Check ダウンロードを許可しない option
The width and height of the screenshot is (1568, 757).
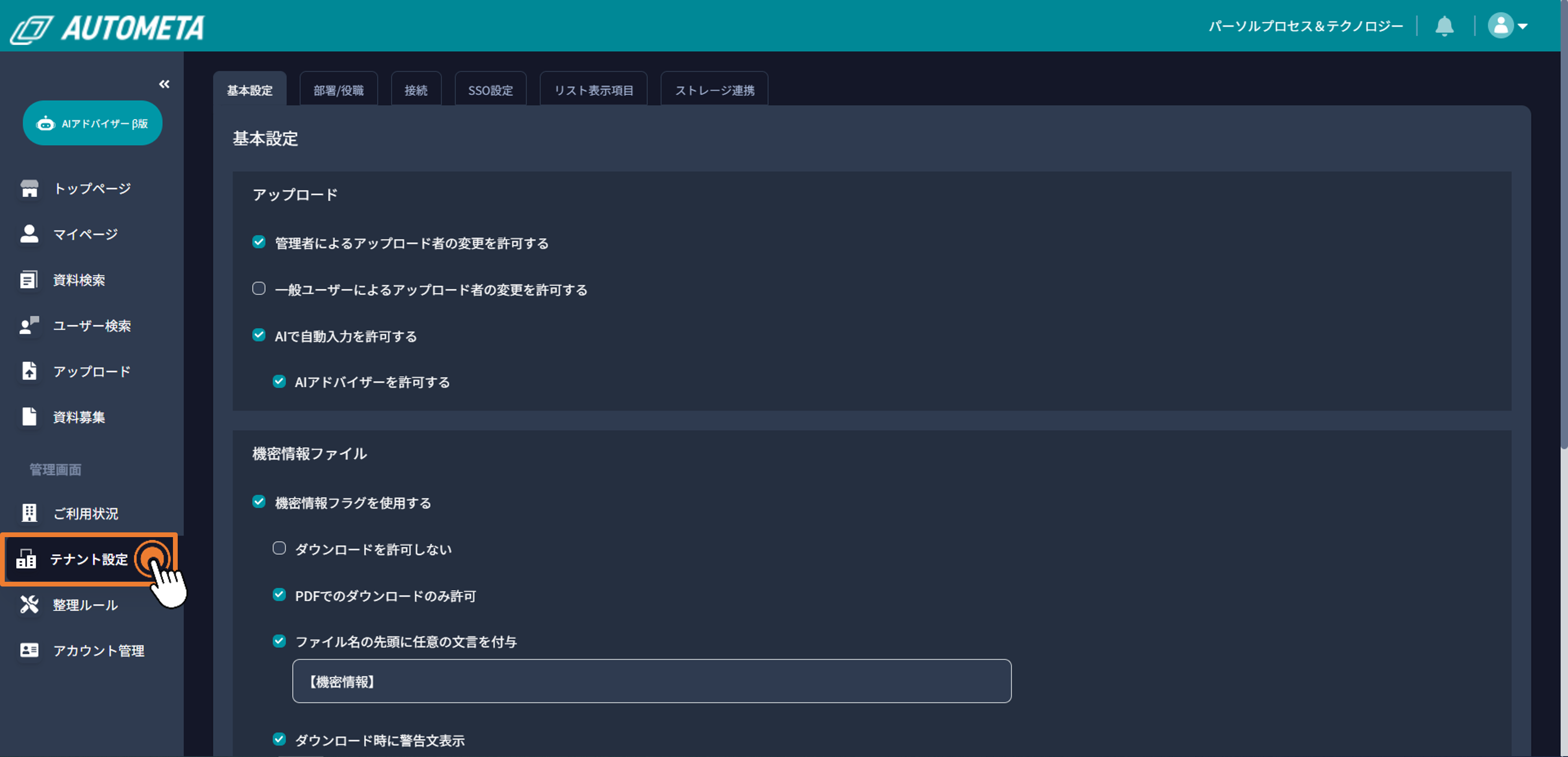tap(279, 548)
